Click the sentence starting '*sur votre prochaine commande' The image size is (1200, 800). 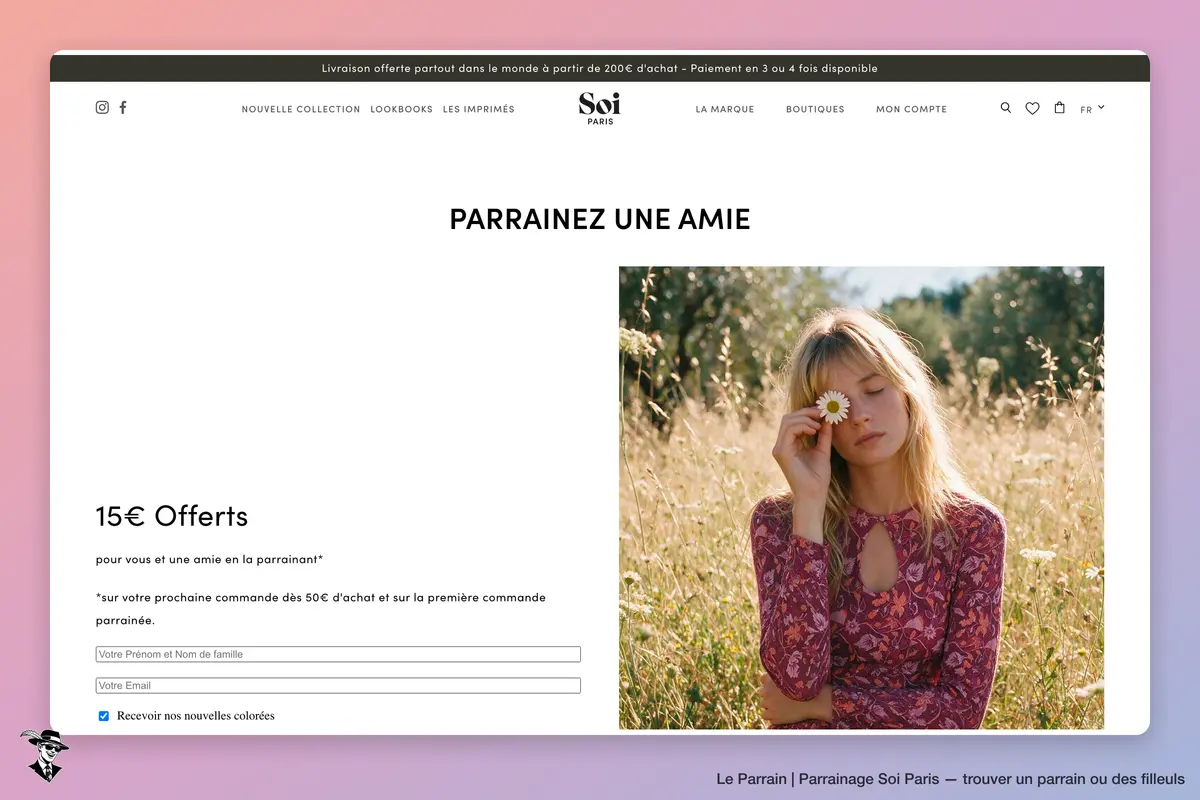coord(321,609)
